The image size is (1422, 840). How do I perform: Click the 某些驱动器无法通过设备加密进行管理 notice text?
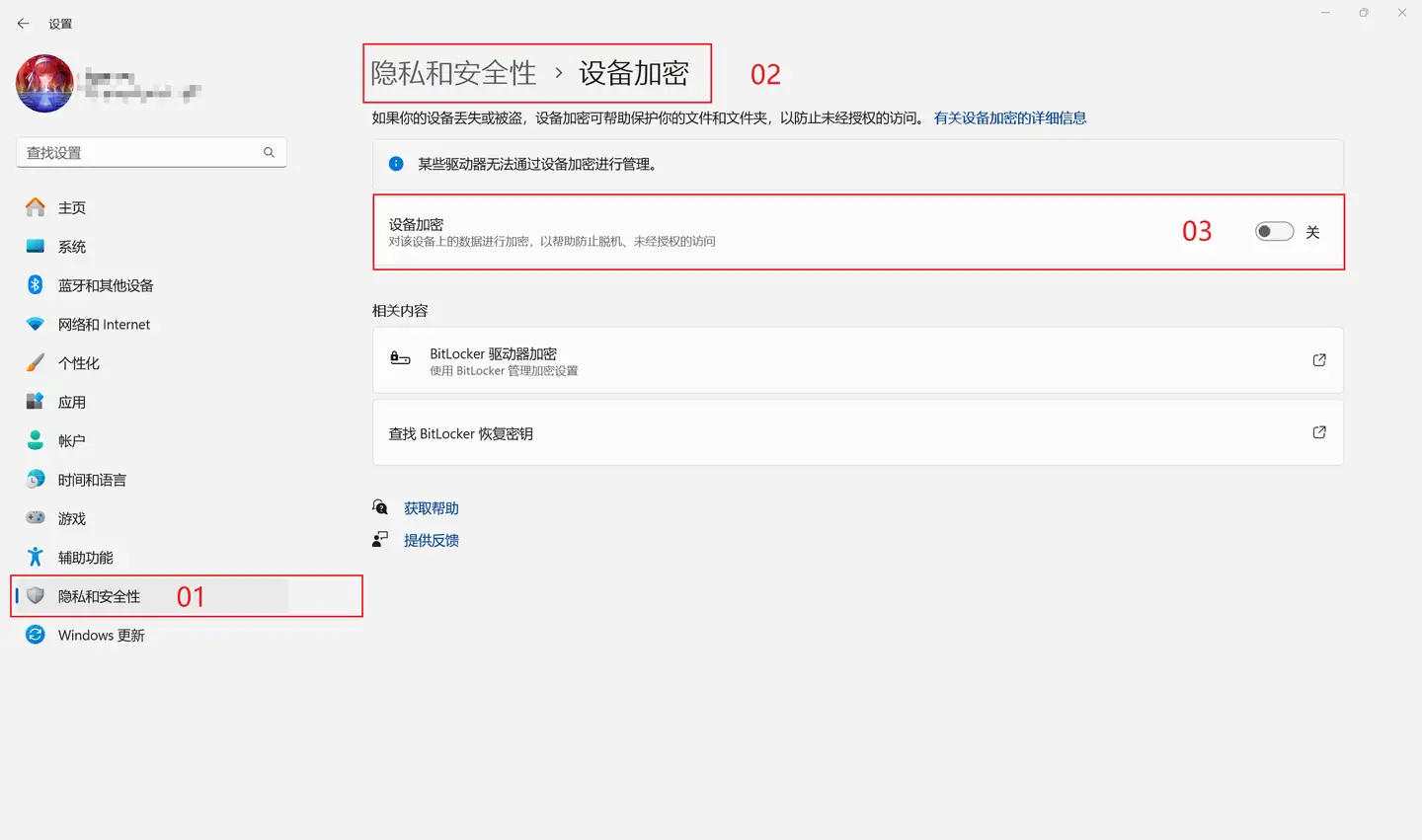pyautogui.click(x=537, y=164)
